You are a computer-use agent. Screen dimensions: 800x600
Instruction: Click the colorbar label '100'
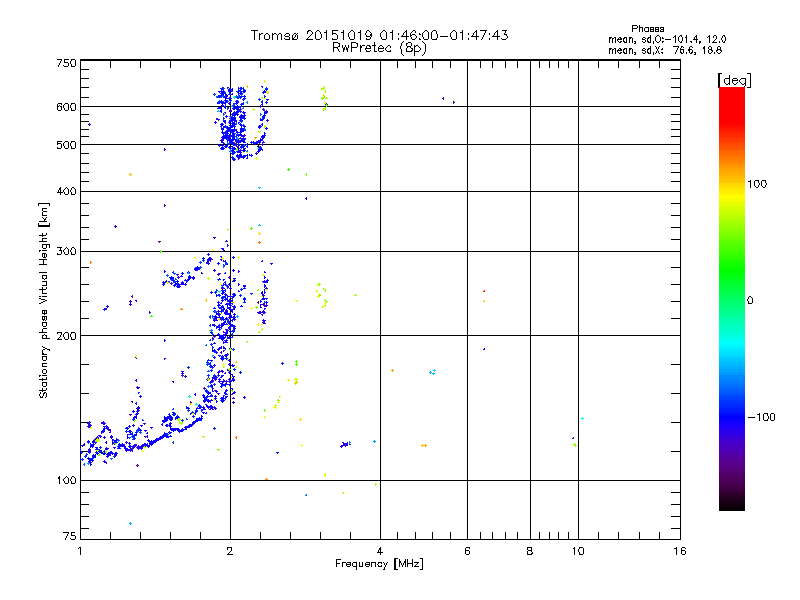click(x=757, y=184)
